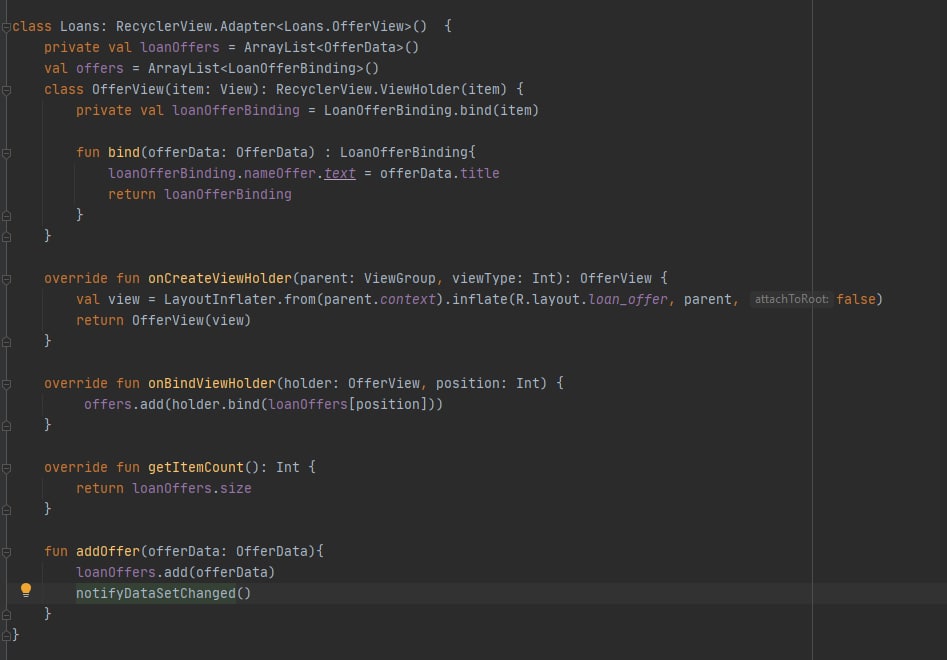Viewport: 947px width, 660px height.
Task: Click the addOffer function name
Action: [108, 551]
